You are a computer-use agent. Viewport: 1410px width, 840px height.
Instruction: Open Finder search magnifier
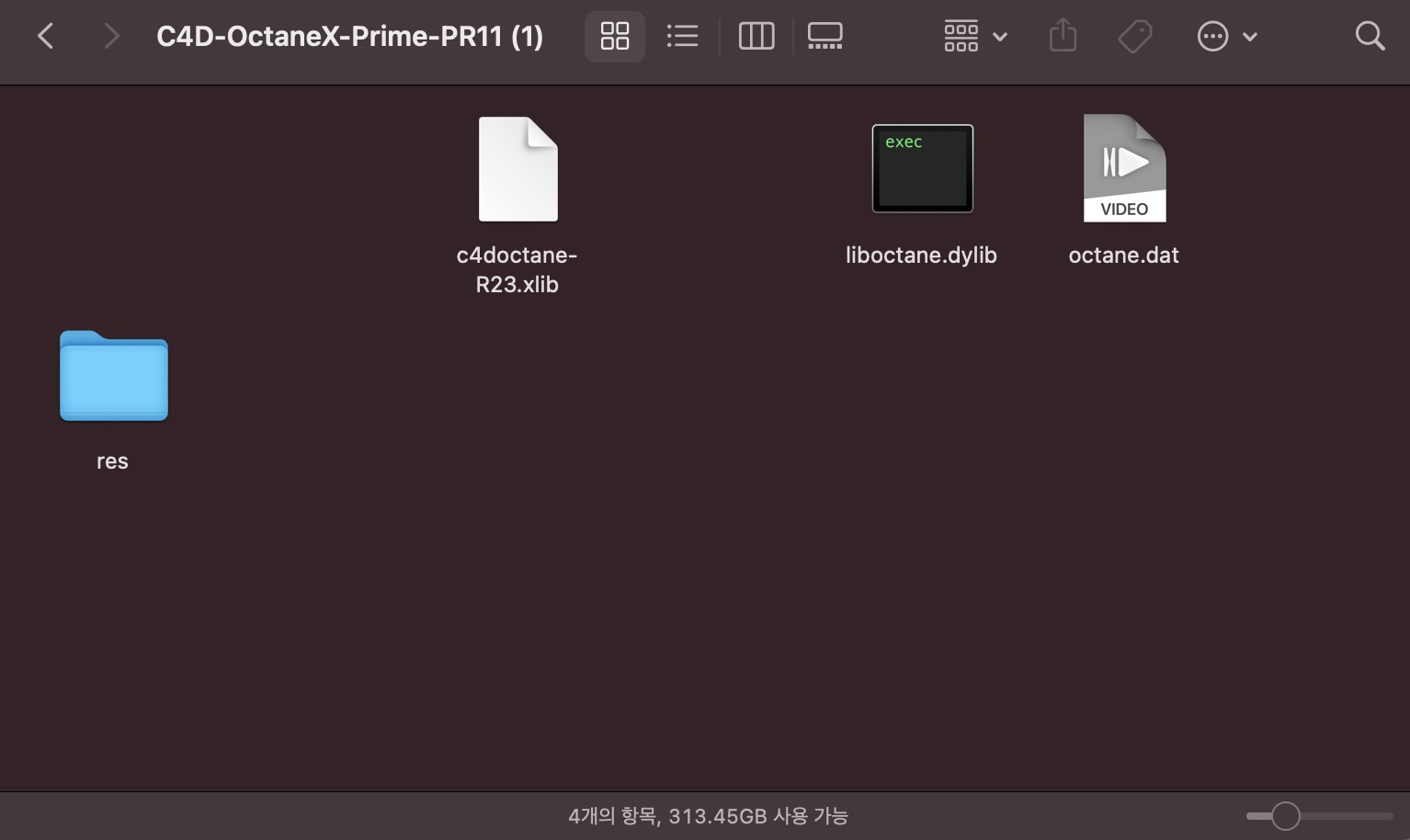point(1370,37)
